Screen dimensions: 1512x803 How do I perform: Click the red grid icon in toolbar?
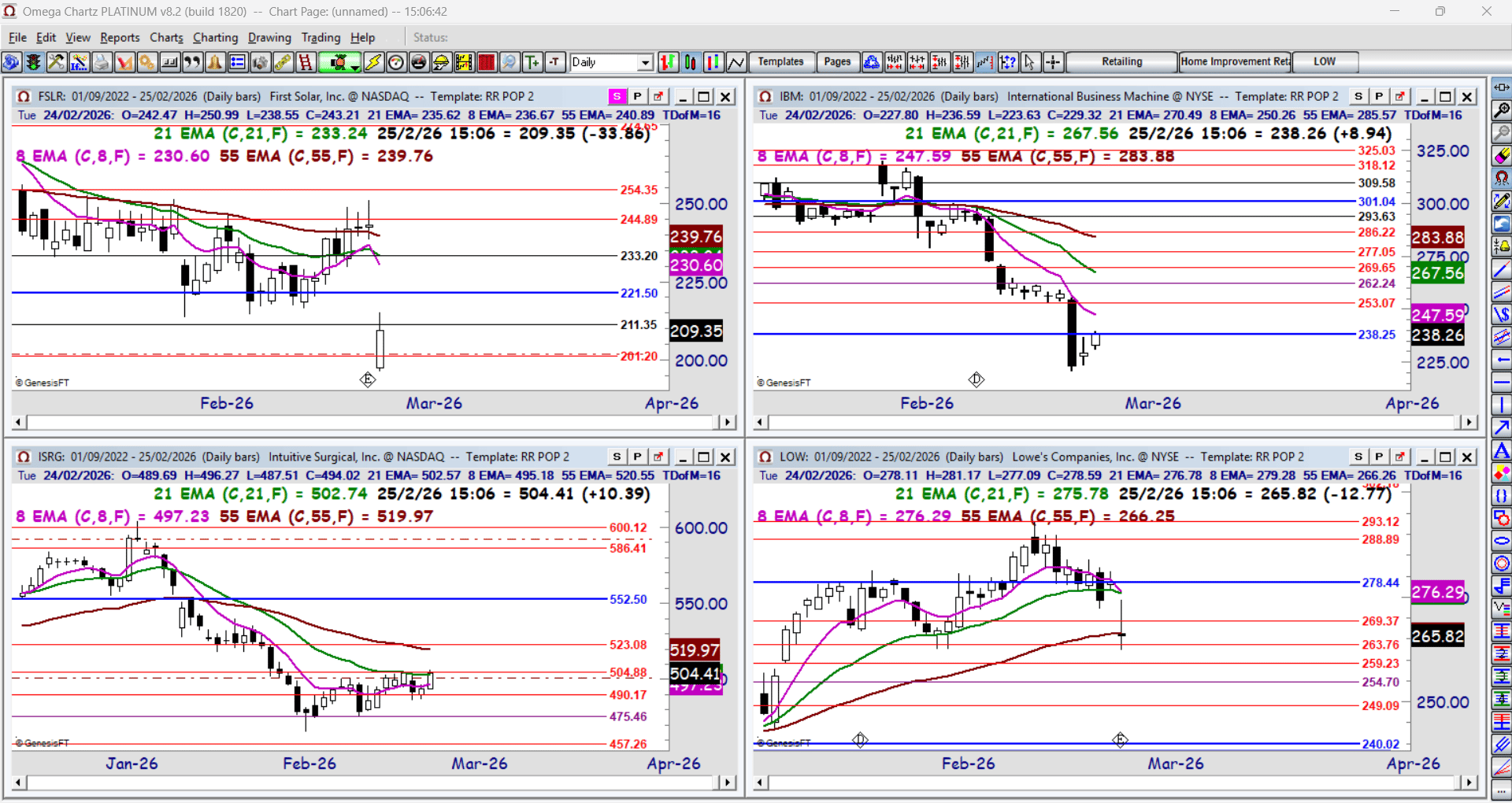[x=487, y=62]
